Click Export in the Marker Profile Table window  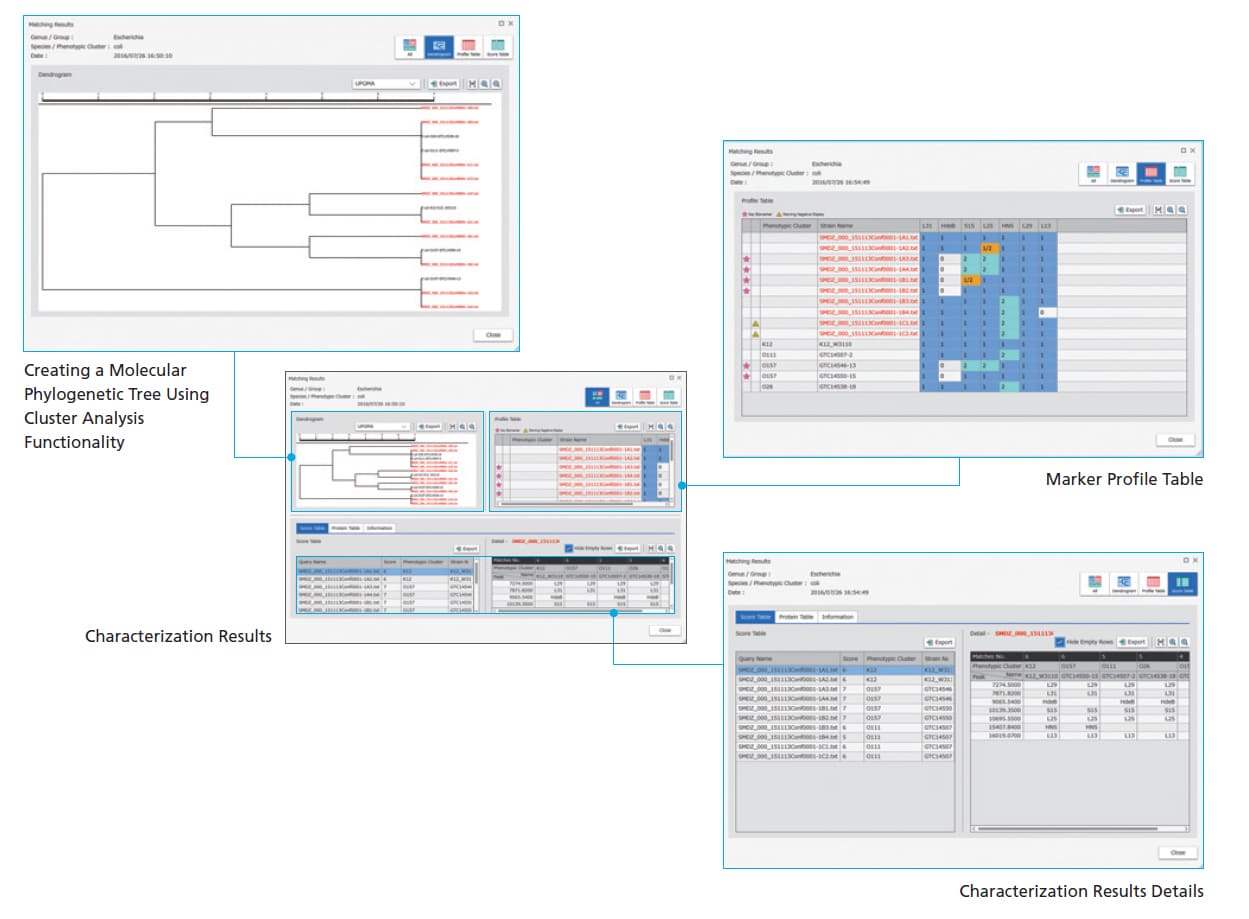[x=1131, y=210]
